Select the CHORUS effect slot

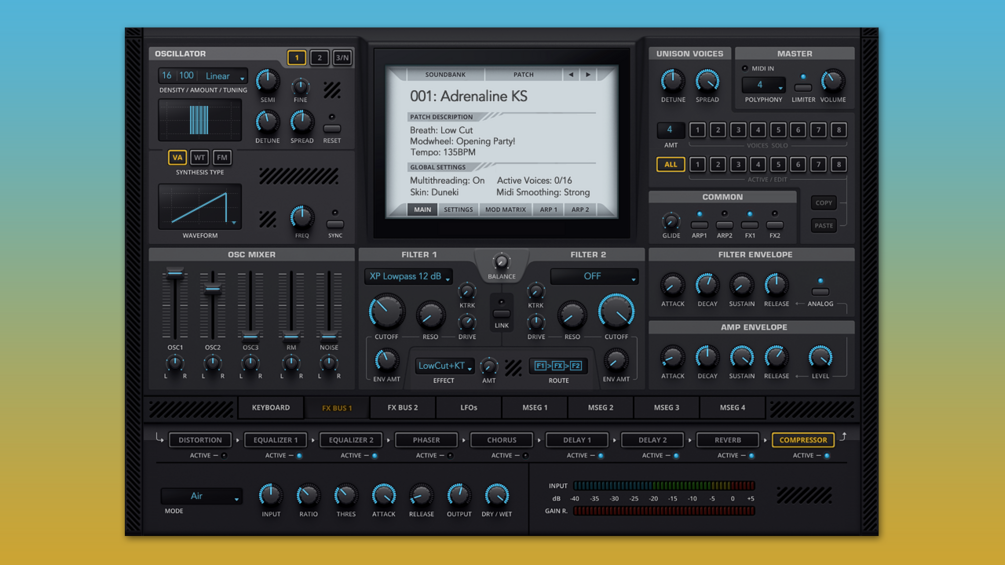[501, 440]
